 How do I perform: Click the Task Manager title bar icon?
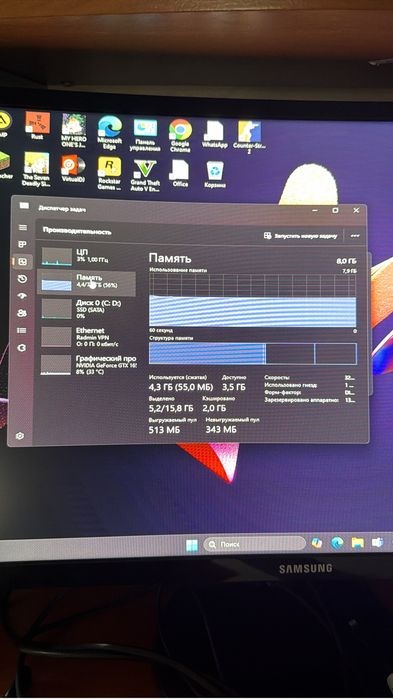(x=24, y=206)
